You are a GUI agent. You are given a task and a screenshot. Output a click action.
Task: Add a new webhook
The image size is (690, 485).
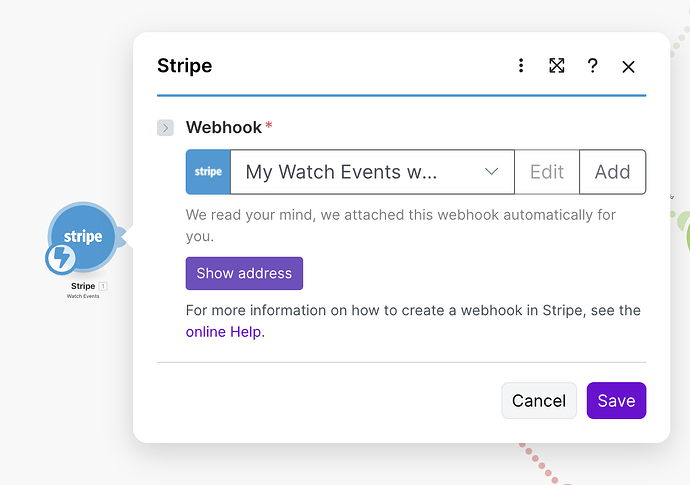point(612,172)
